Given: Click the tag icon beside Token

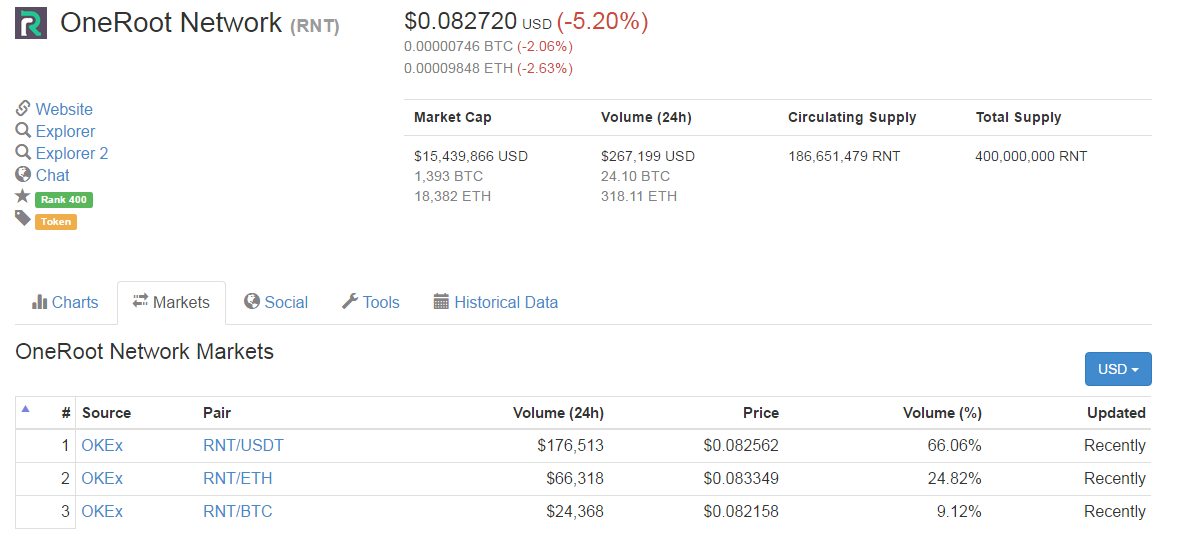Looking at the screenshot, I should tap(22, 218).
